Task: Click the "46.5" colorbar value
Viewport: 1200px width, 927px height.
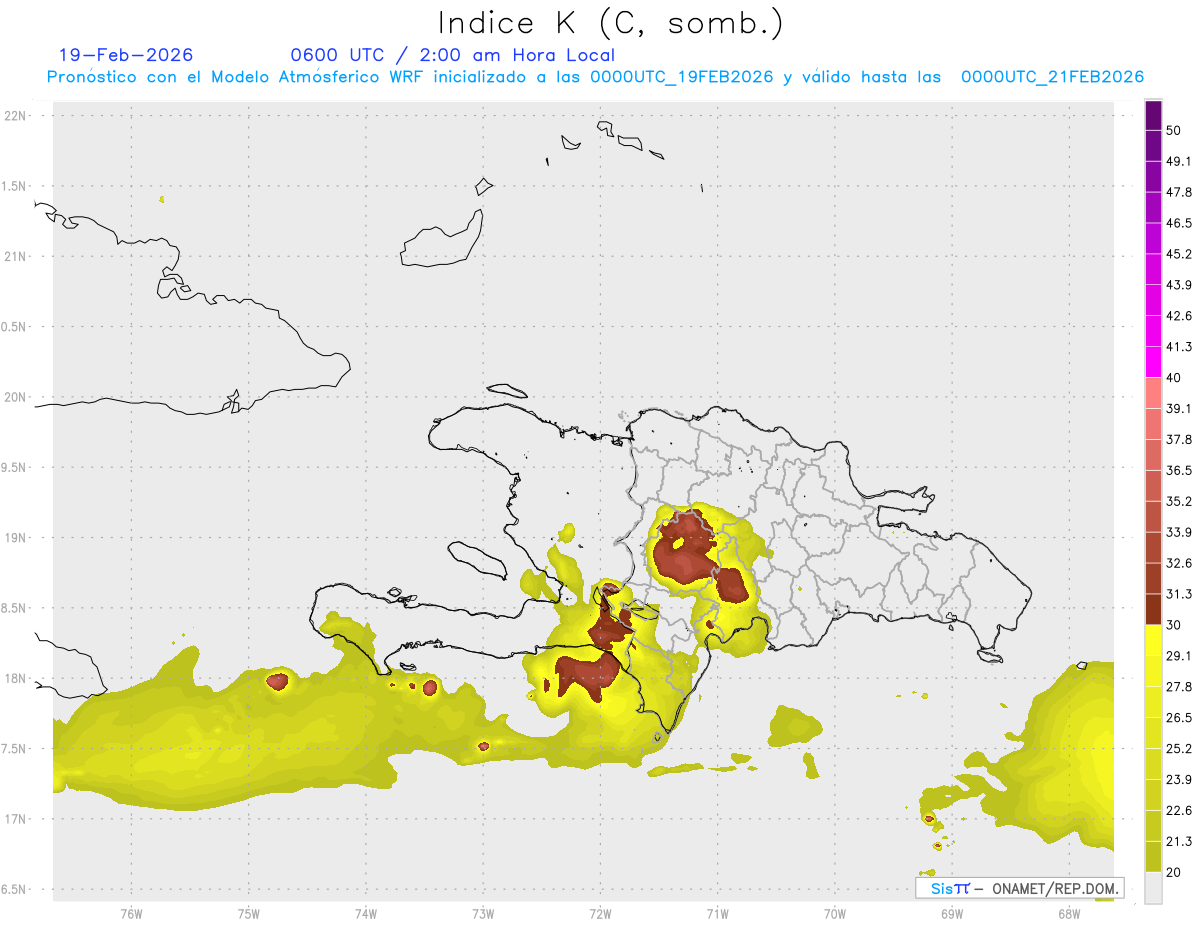Action: pos(1179,223)
